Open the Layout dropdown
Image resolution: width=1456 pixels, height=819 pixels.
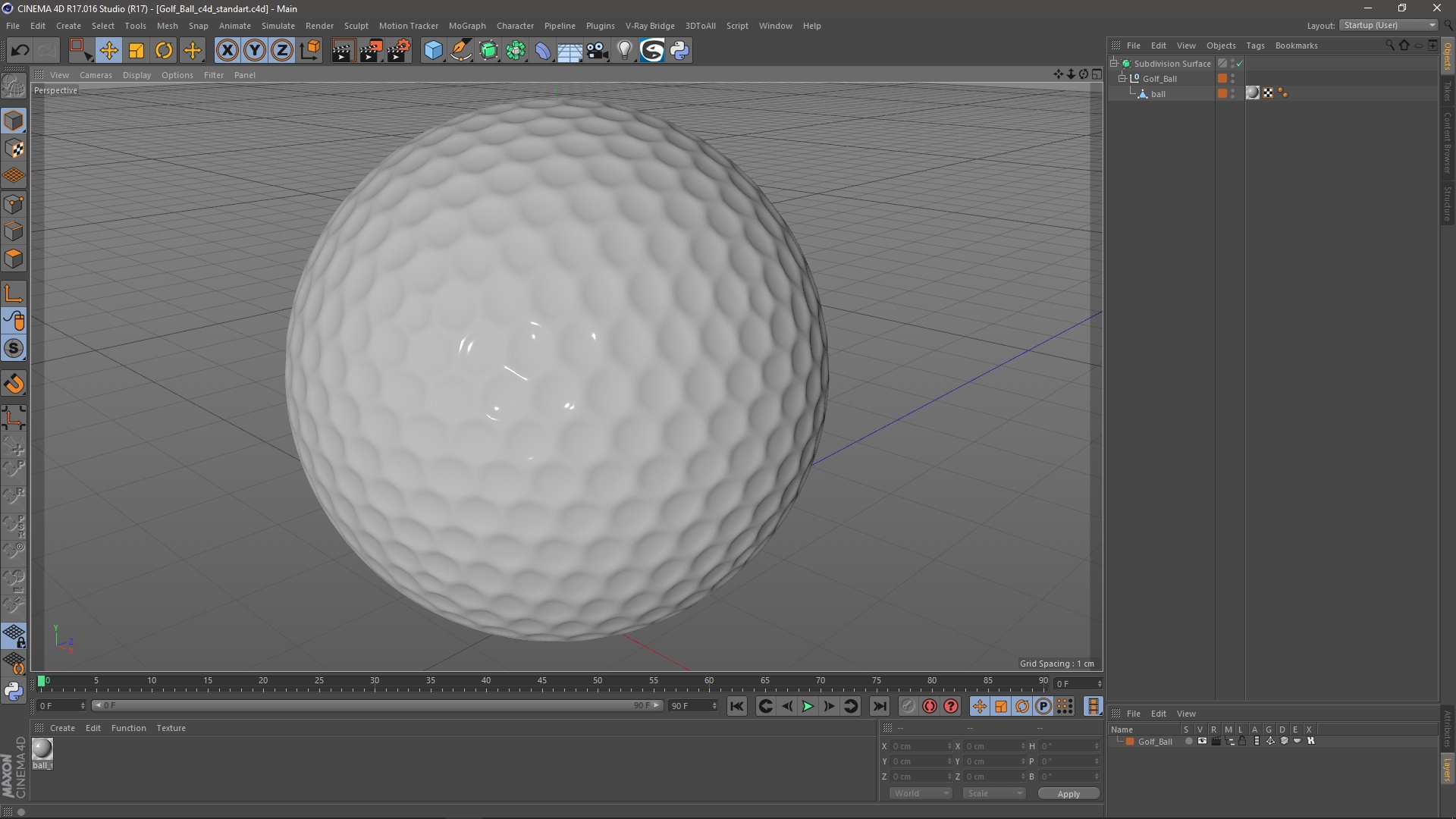point(1389,25)
